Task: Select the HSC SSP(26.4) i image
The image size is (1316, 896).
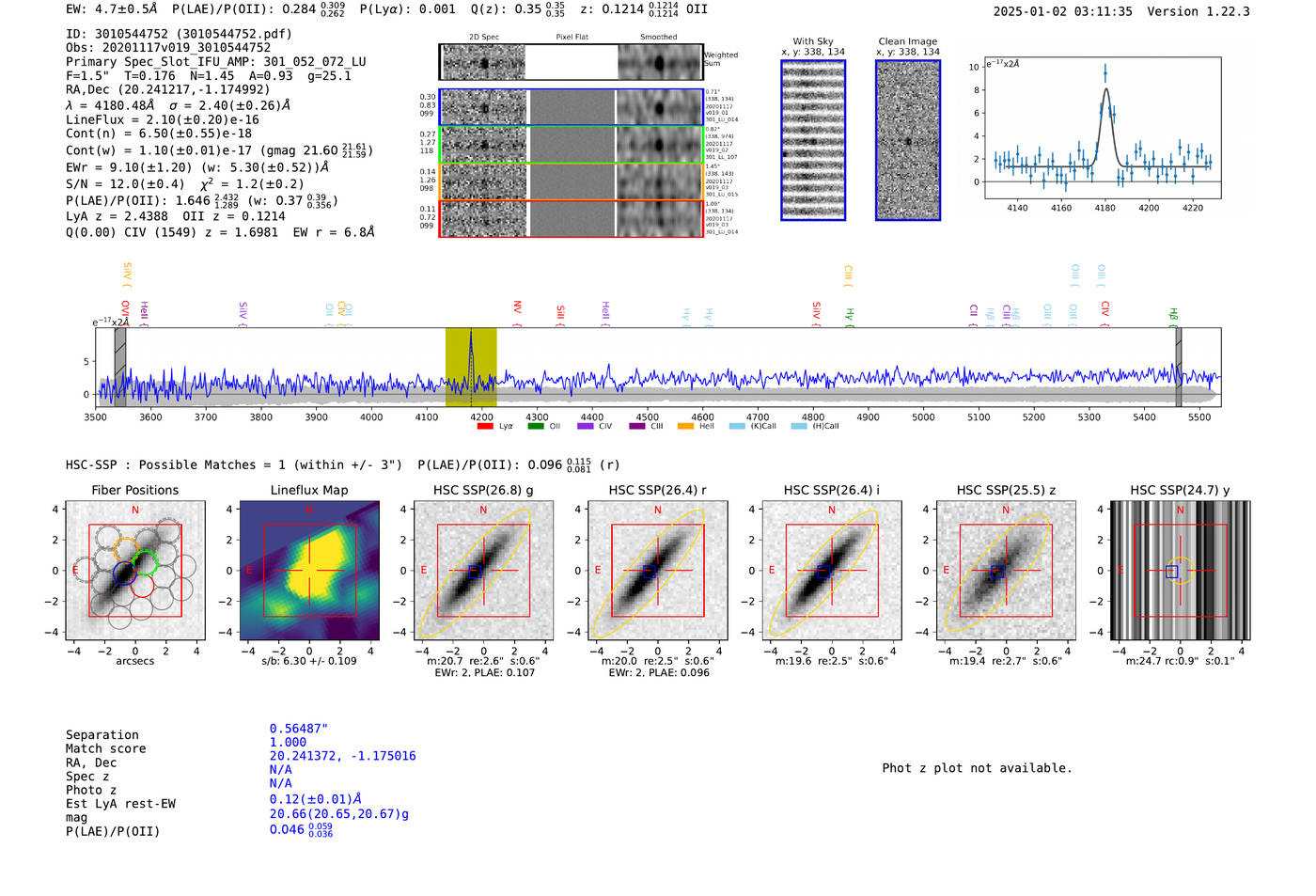Action: click(x=832, y=571)
